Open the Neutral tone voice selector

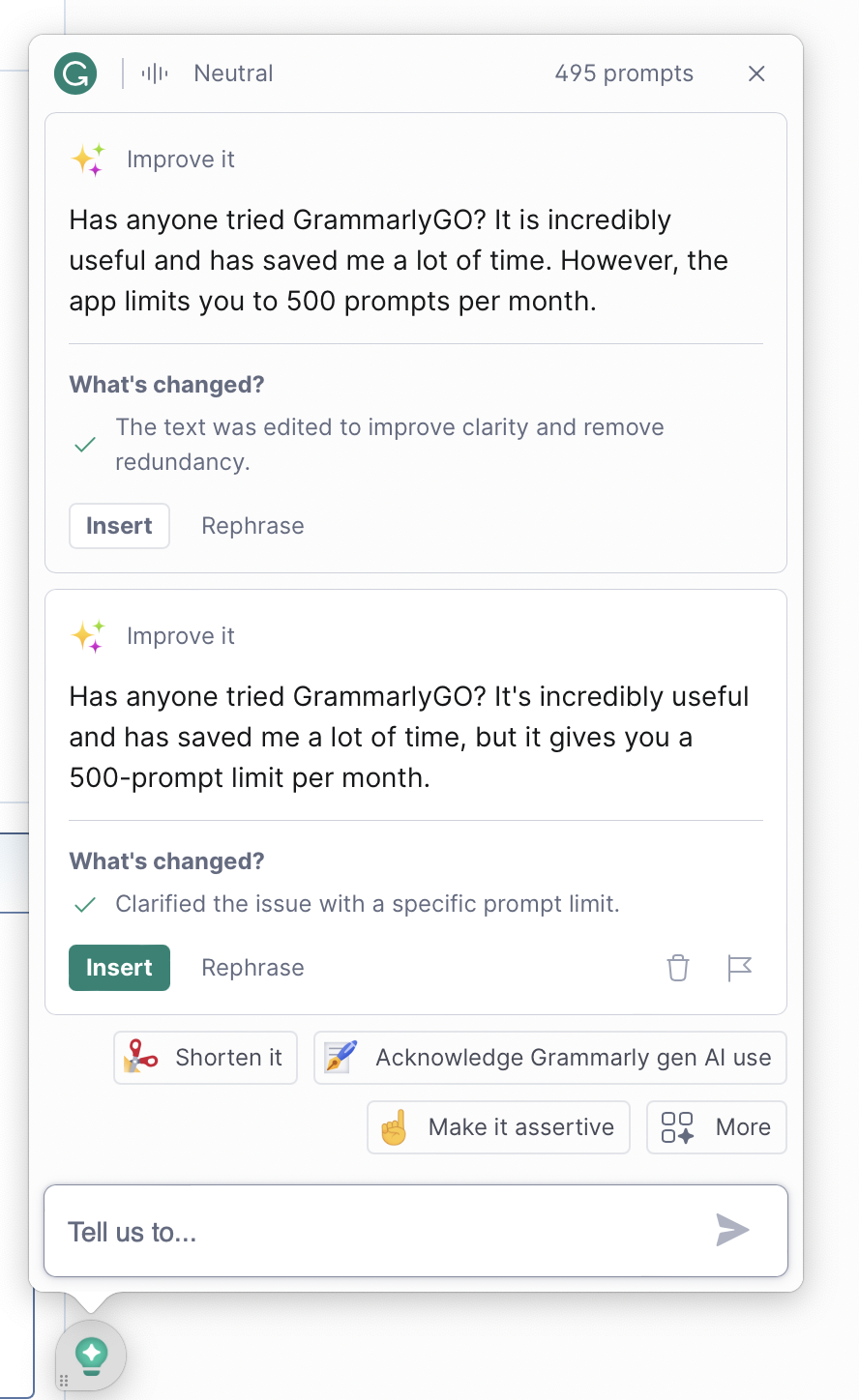click(x=209, y=73)
